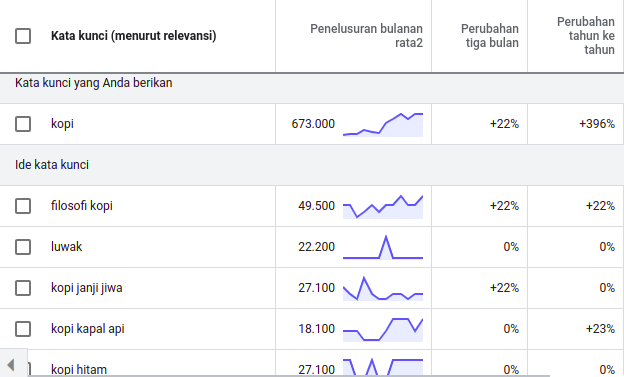The height and width of the screenshot is (377, 624).
Task: Select the filosofi kopi checkbox
Action: 23,206
